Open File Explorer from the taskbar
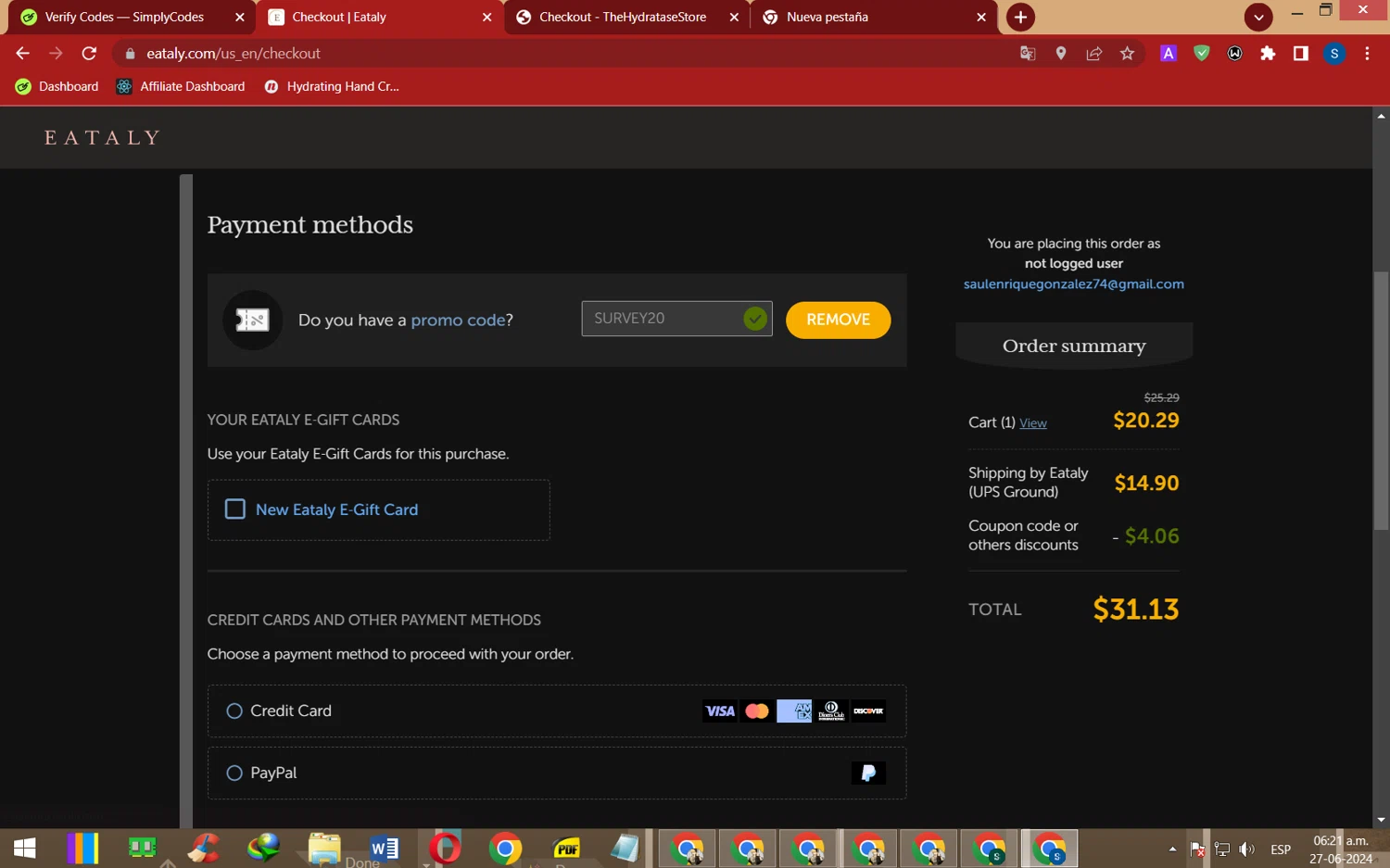Viewport: 1390px width, 868px height. [324, 849]
